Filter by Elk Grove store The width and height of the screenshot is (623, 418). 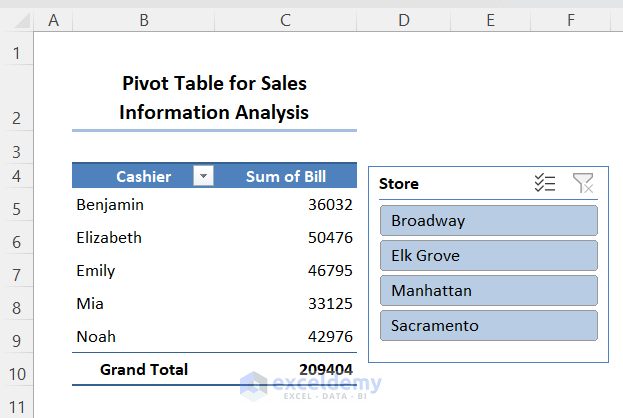[x=488, y=255]
